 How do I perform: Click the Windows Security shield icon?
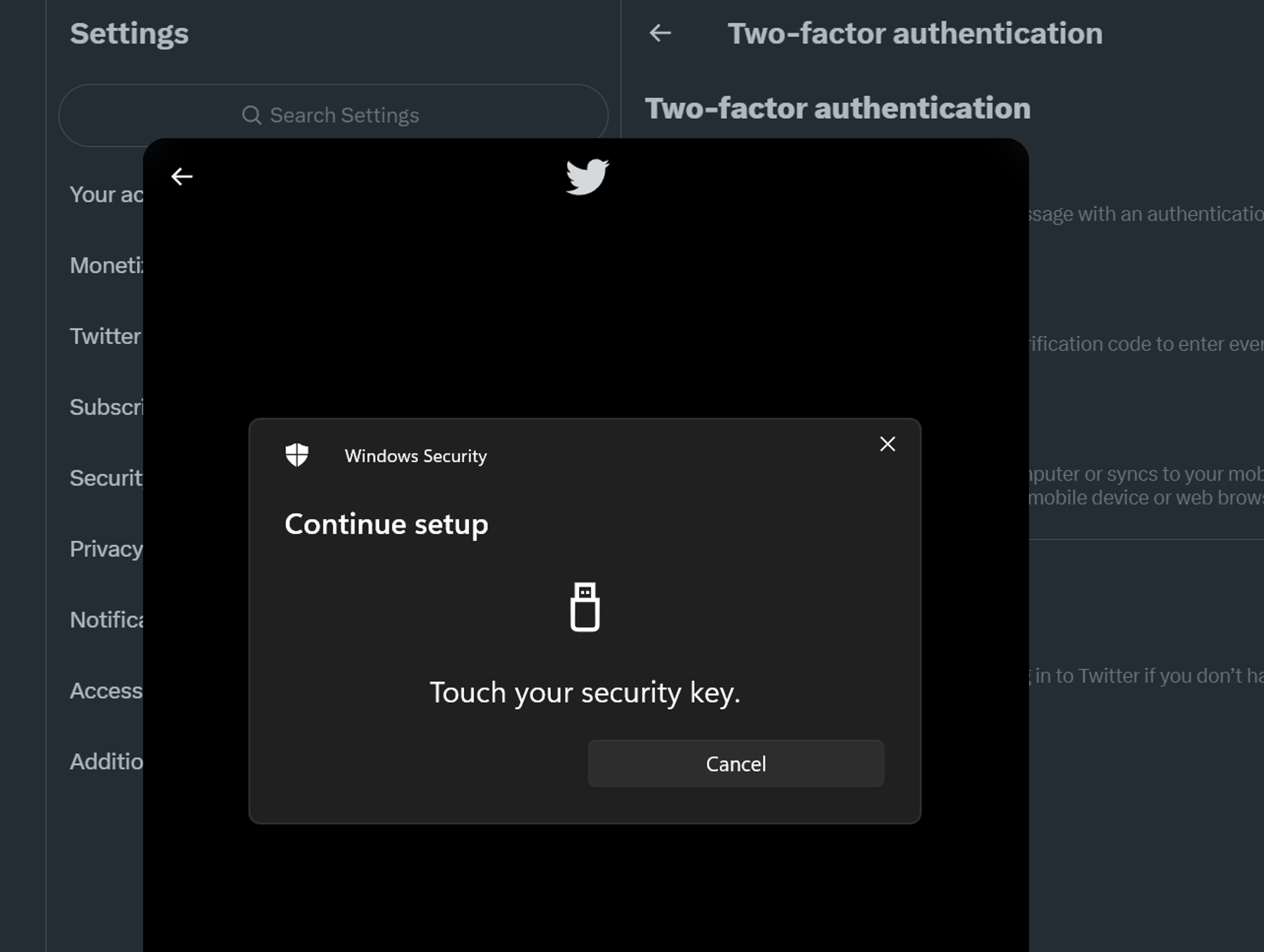296,455
